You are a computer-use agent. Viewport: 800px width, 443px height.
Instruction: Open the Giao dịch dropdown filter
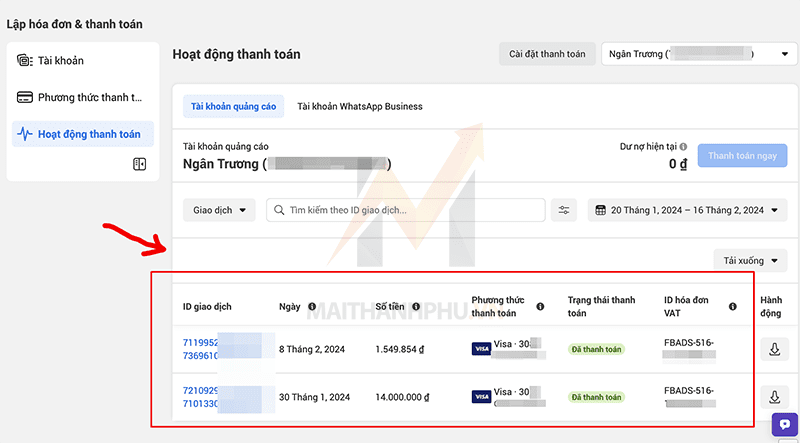[x=218, y=210]
